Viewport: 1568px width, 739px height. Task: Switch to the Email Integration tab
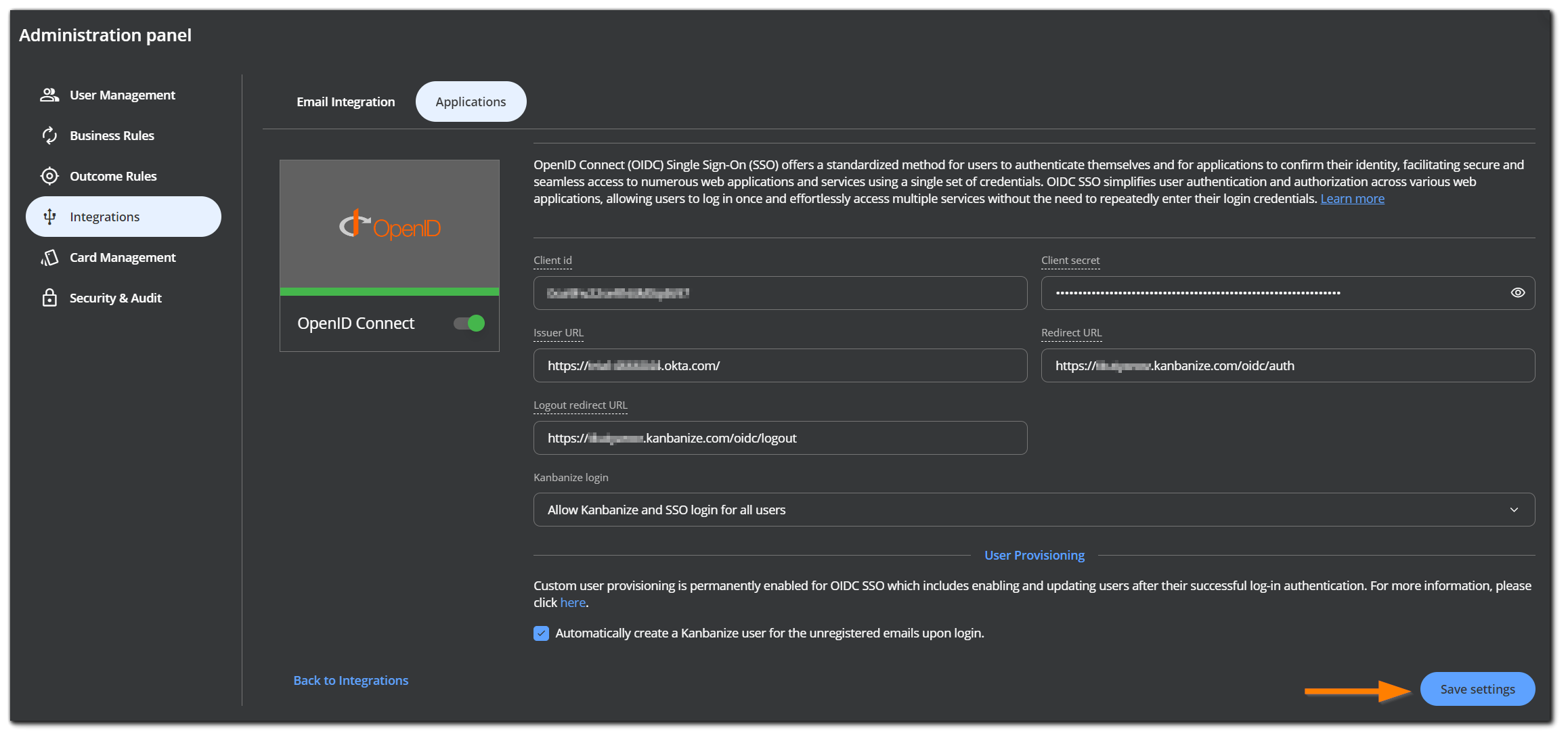[345, 102]
